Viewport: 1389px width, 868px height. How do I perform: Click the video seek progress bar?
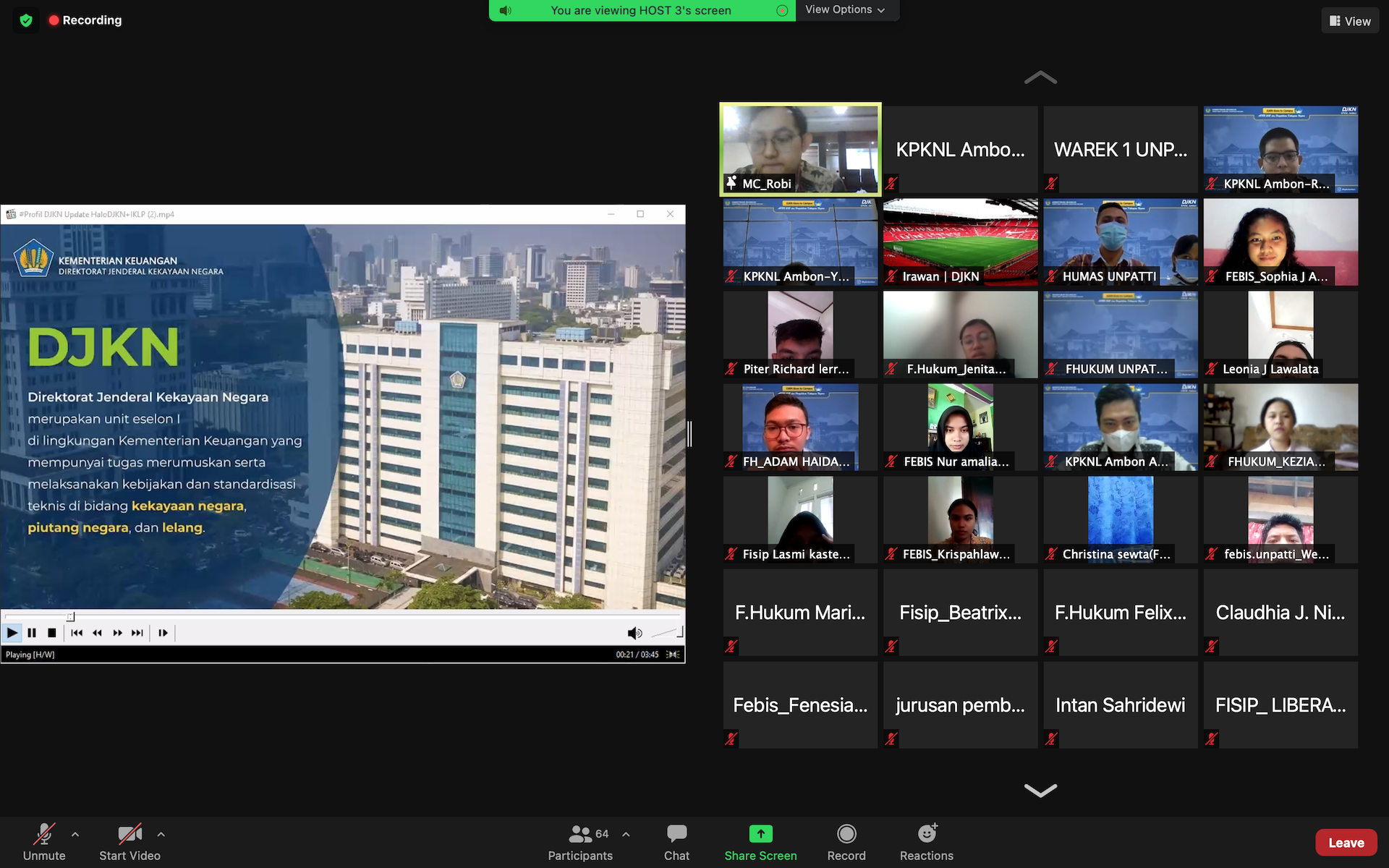coord(340,616)
